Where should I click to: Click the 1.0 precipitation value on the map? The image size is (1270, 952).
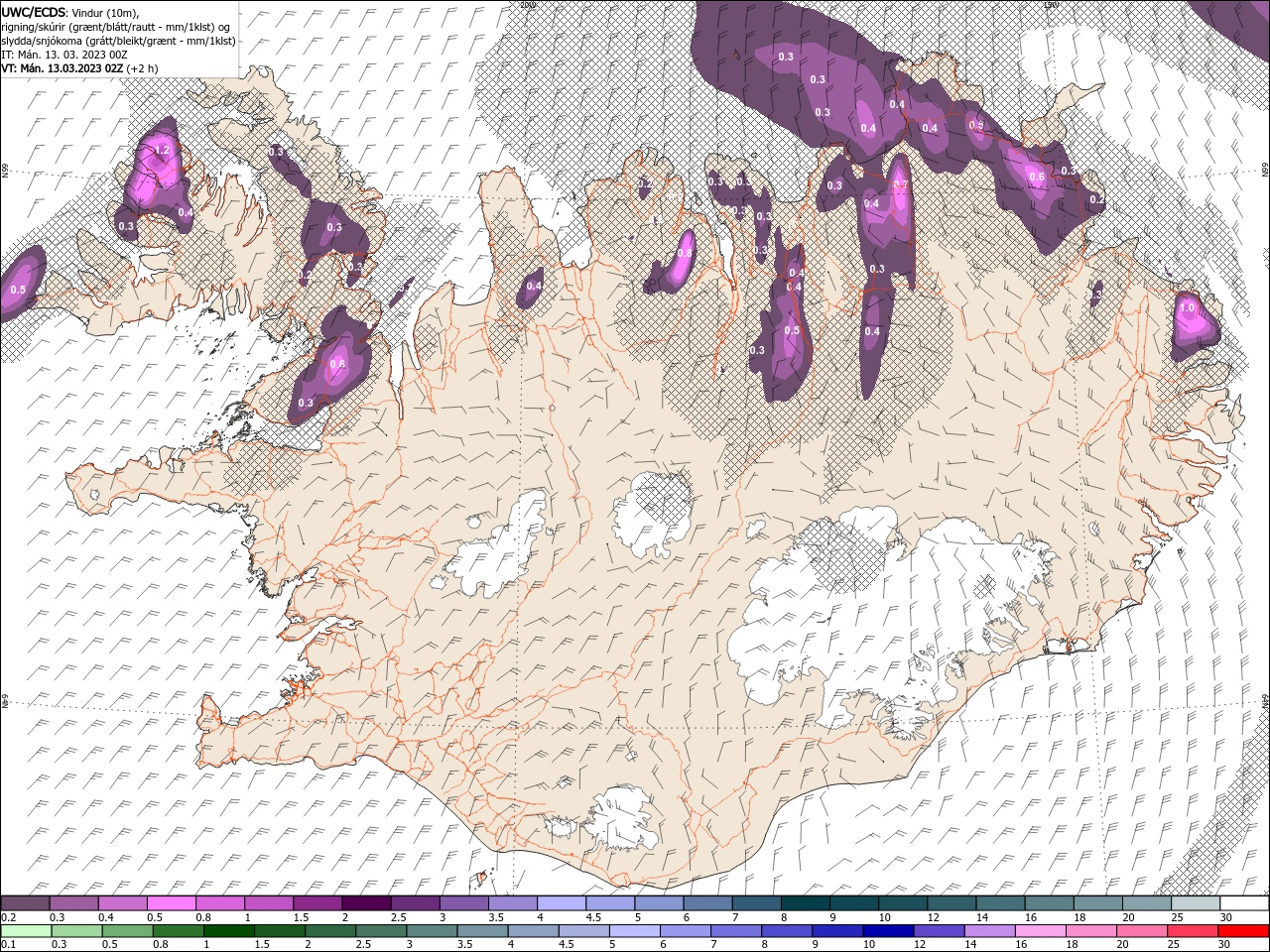(x=1187, y=308)
